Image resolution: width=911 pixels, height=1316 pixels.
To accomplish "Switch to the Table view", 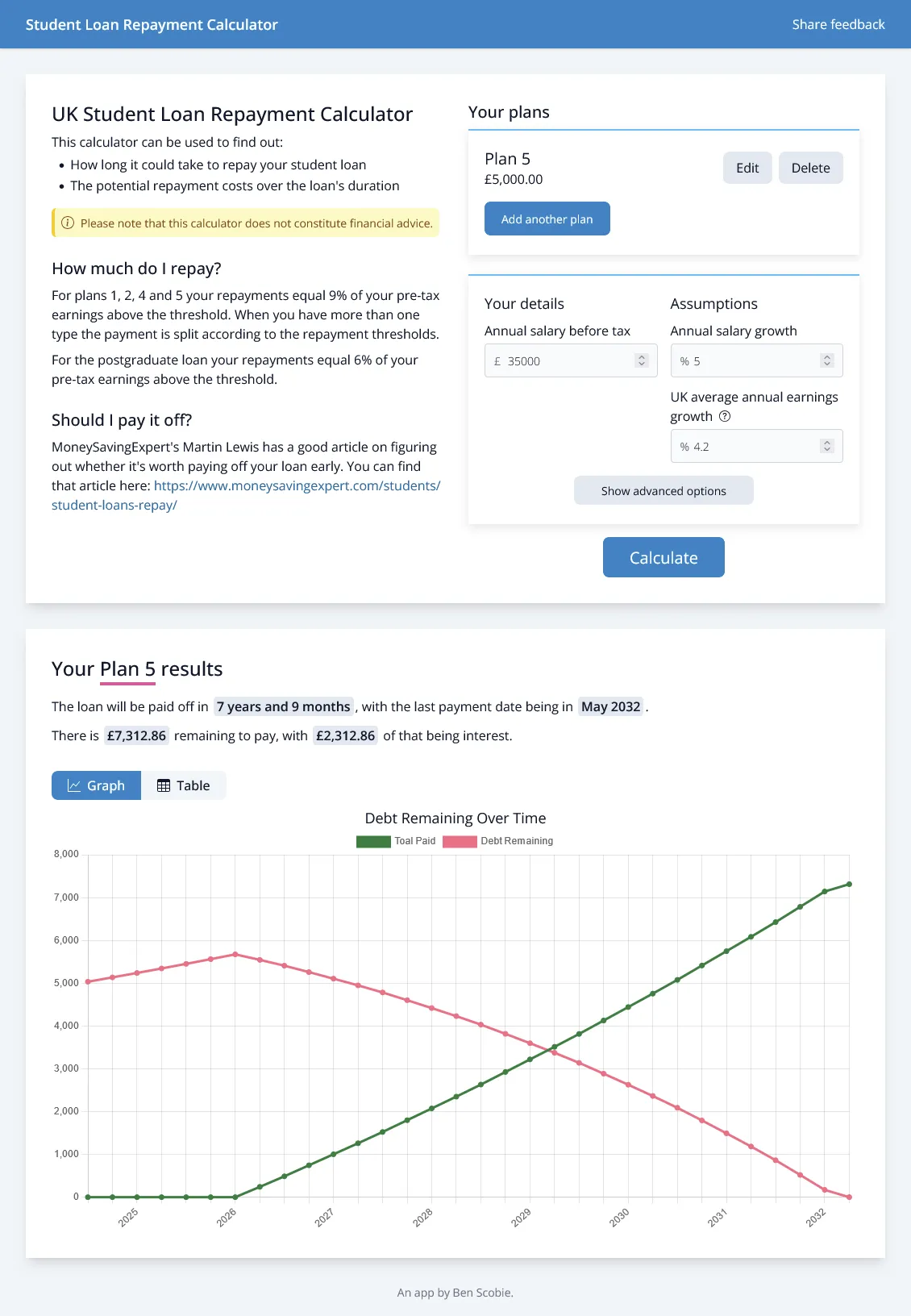I will tap(185, 785).
